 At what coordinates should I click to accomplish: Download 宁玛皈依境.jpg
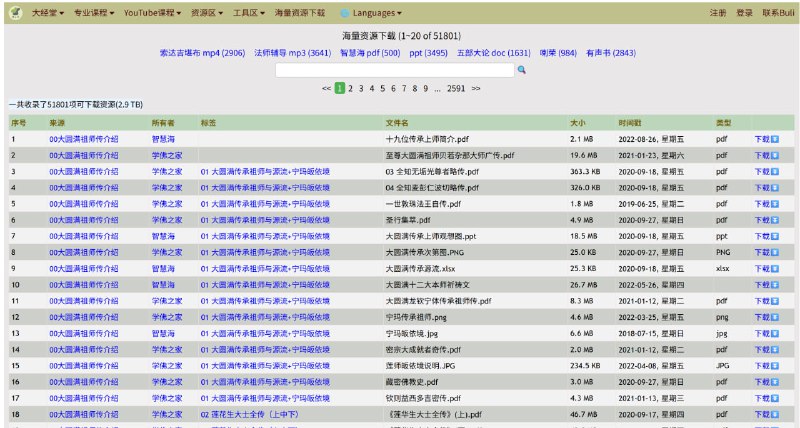(766, 334)
